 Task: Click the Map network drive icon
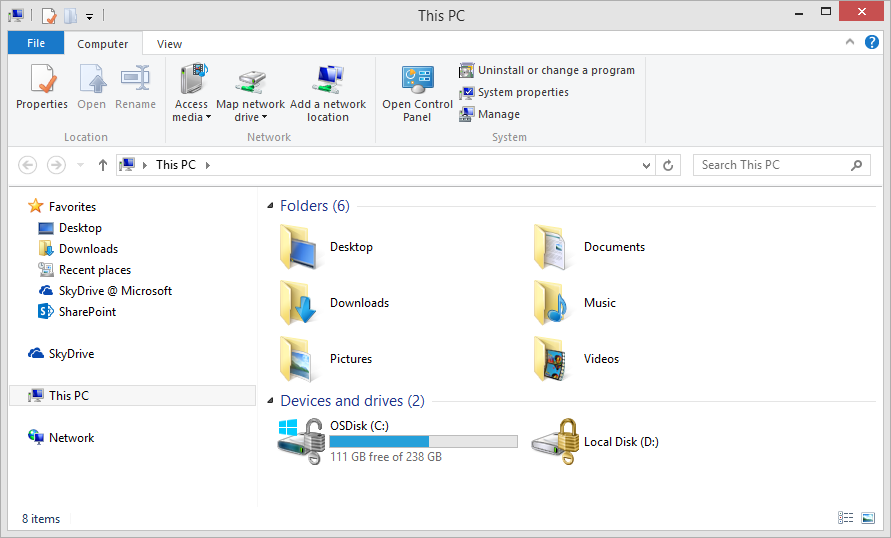coord(250,82)
